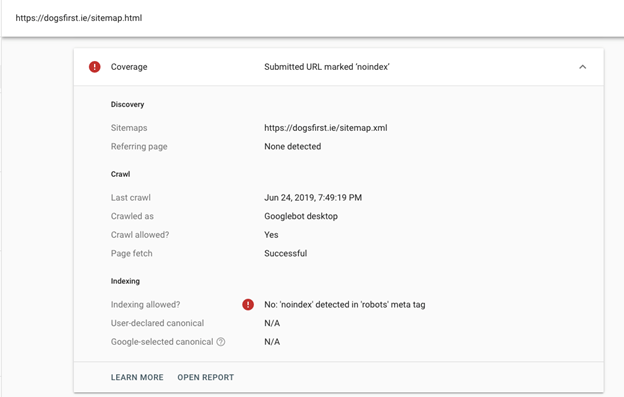624x397 pixels.
Task: Click the Referring page label
Action: (139, 146)
